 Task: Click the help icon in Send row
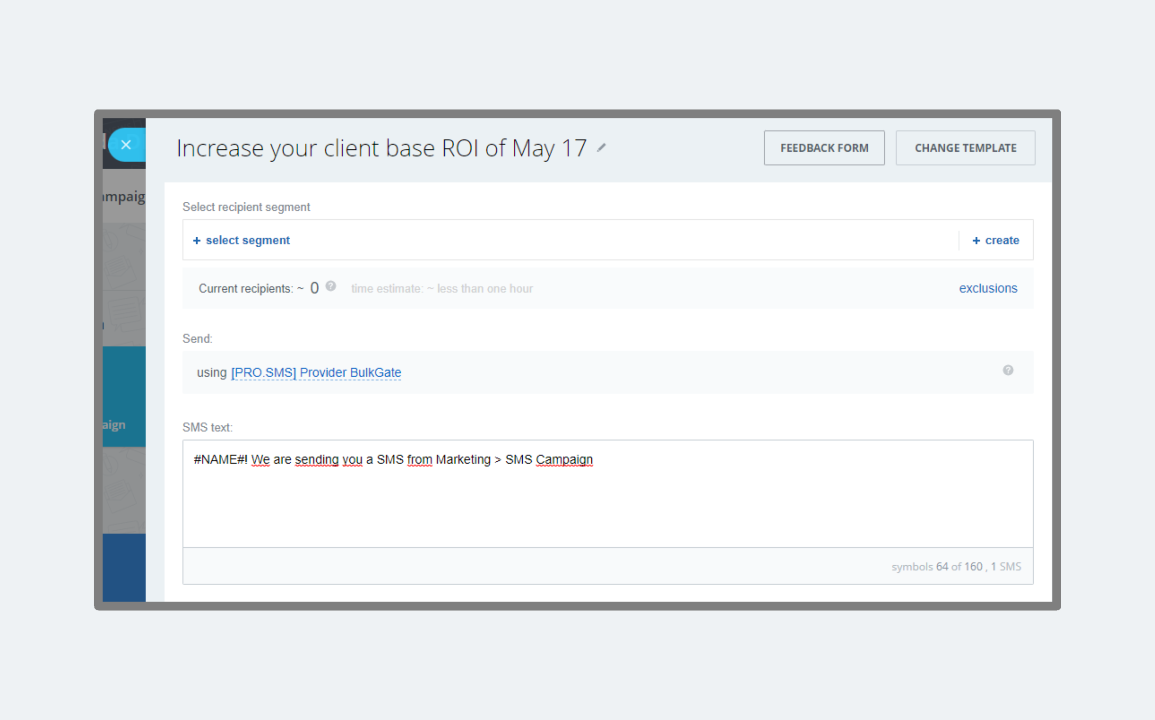click(x=1008, y=370)
